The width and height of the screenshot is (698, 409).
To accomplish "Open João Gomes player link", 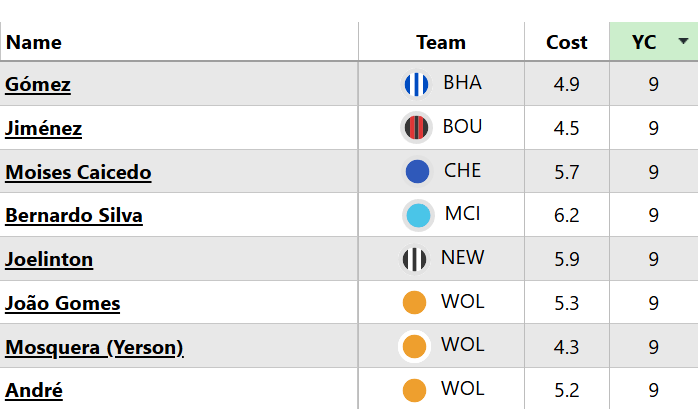I will pos(63,303).
